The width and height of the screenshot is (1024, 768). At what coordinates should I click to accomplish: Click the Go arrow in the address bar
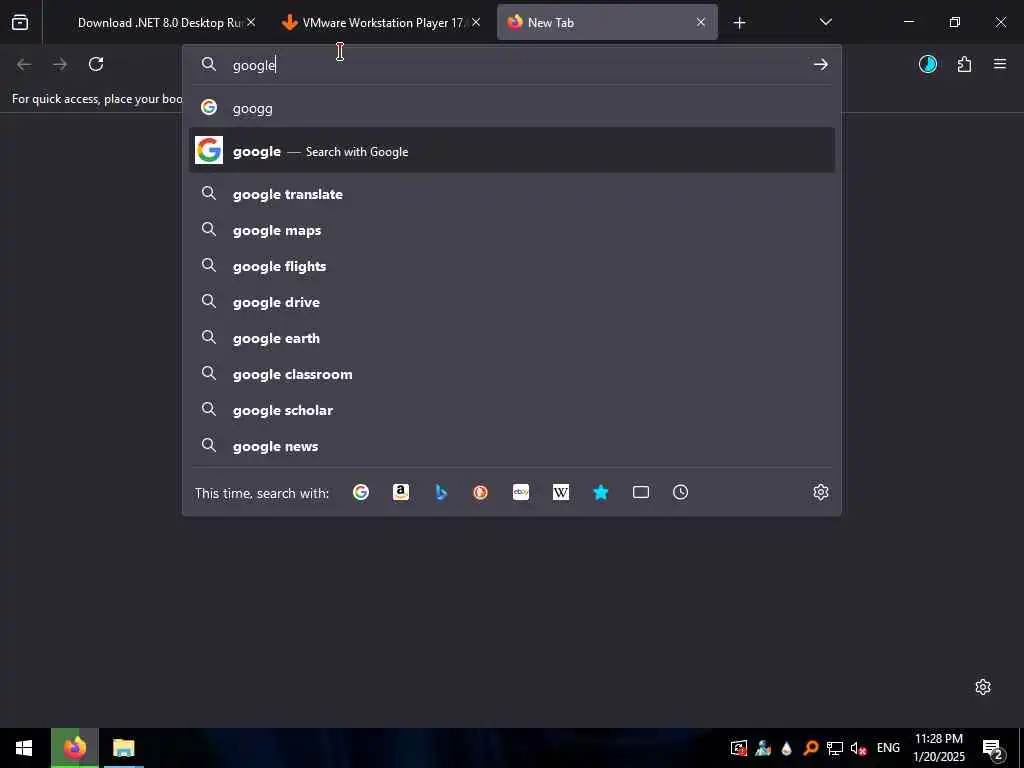click(x=820, y=64)
